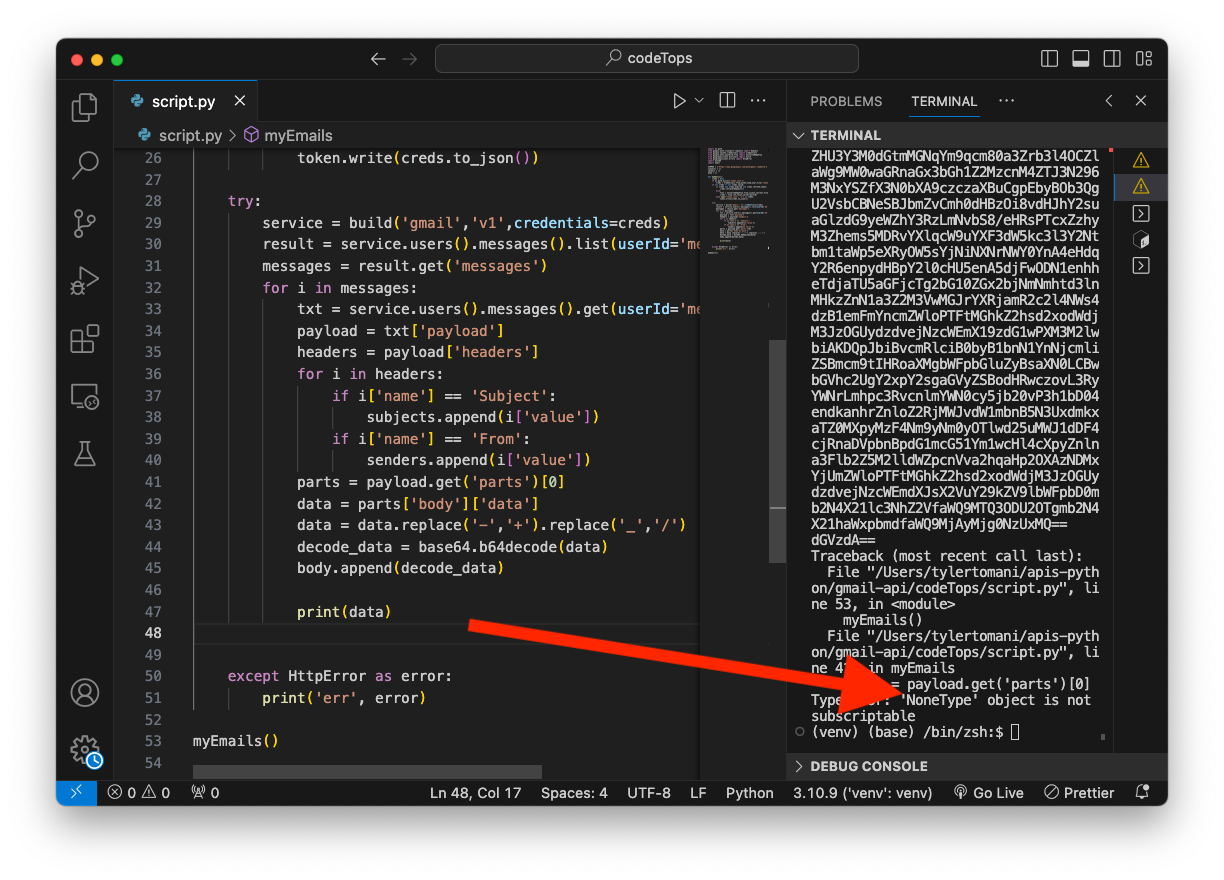Click 'except HttpError as error:' line
Screen dimensions: 1224x880
340,677
